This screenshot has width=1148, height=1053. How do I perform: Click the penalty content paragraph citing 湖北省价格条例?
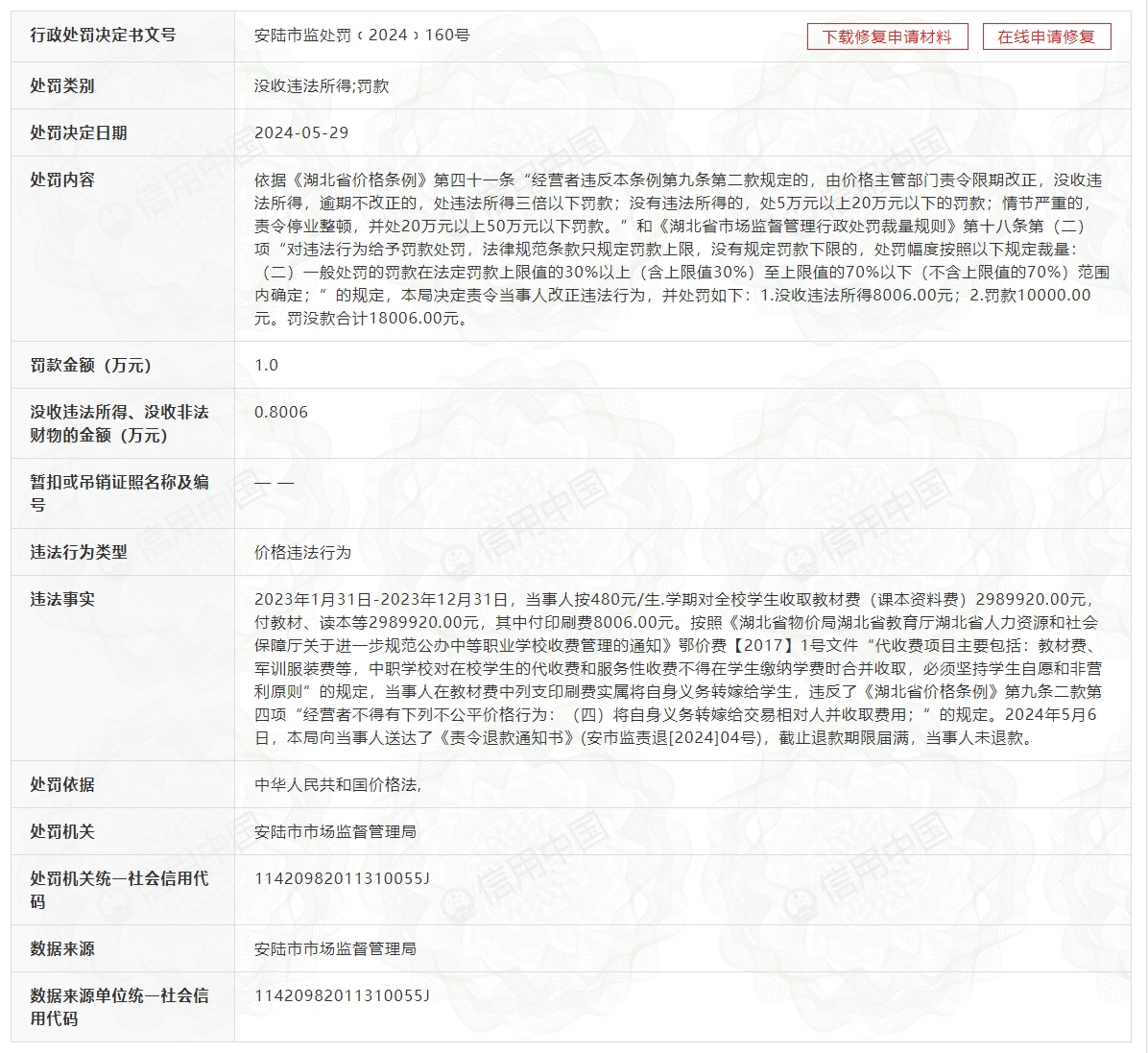point(682,249)
